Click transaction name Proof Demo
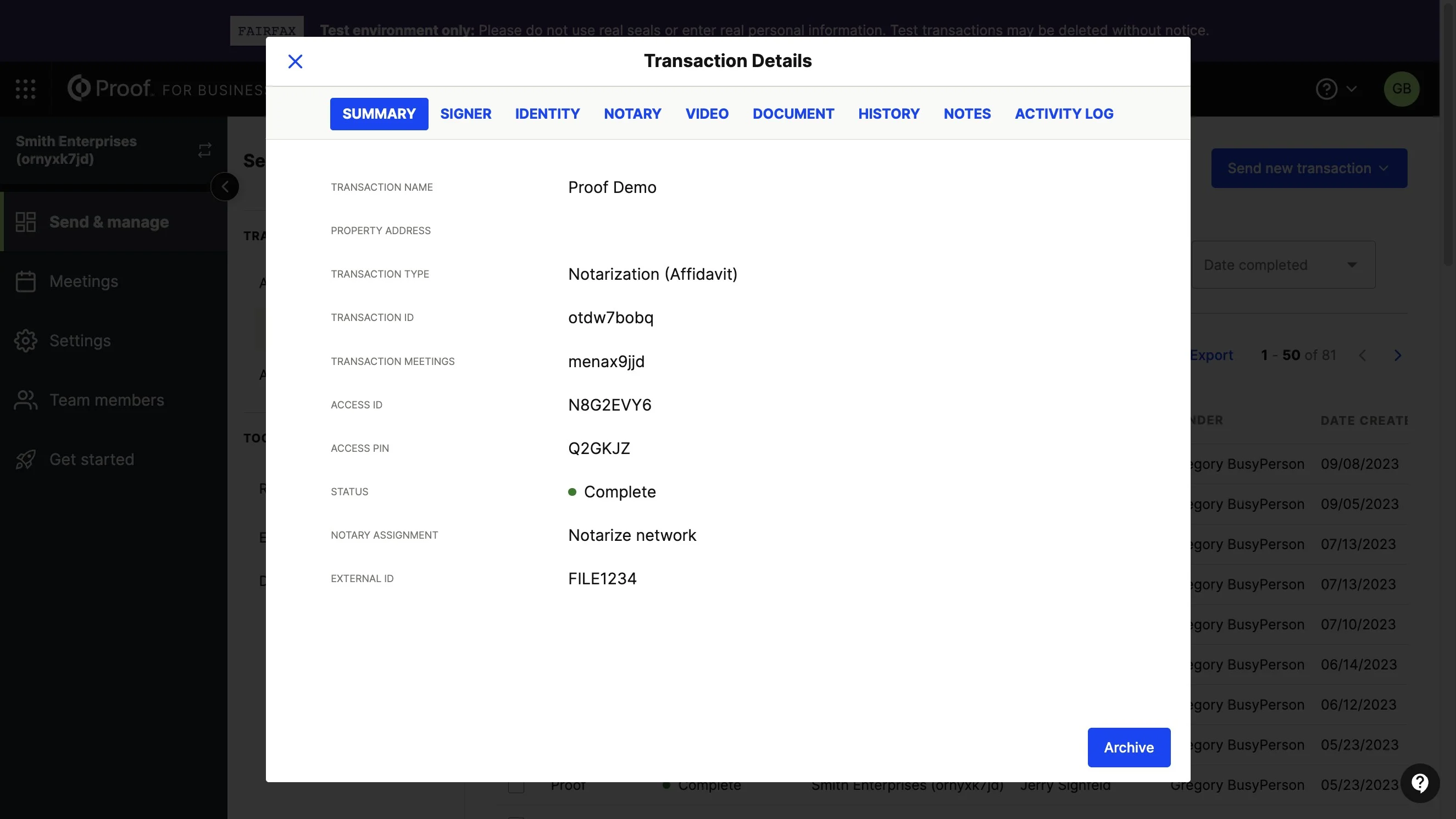The height and width of the screenshot is (819, 1456). (x=612, y=187)
